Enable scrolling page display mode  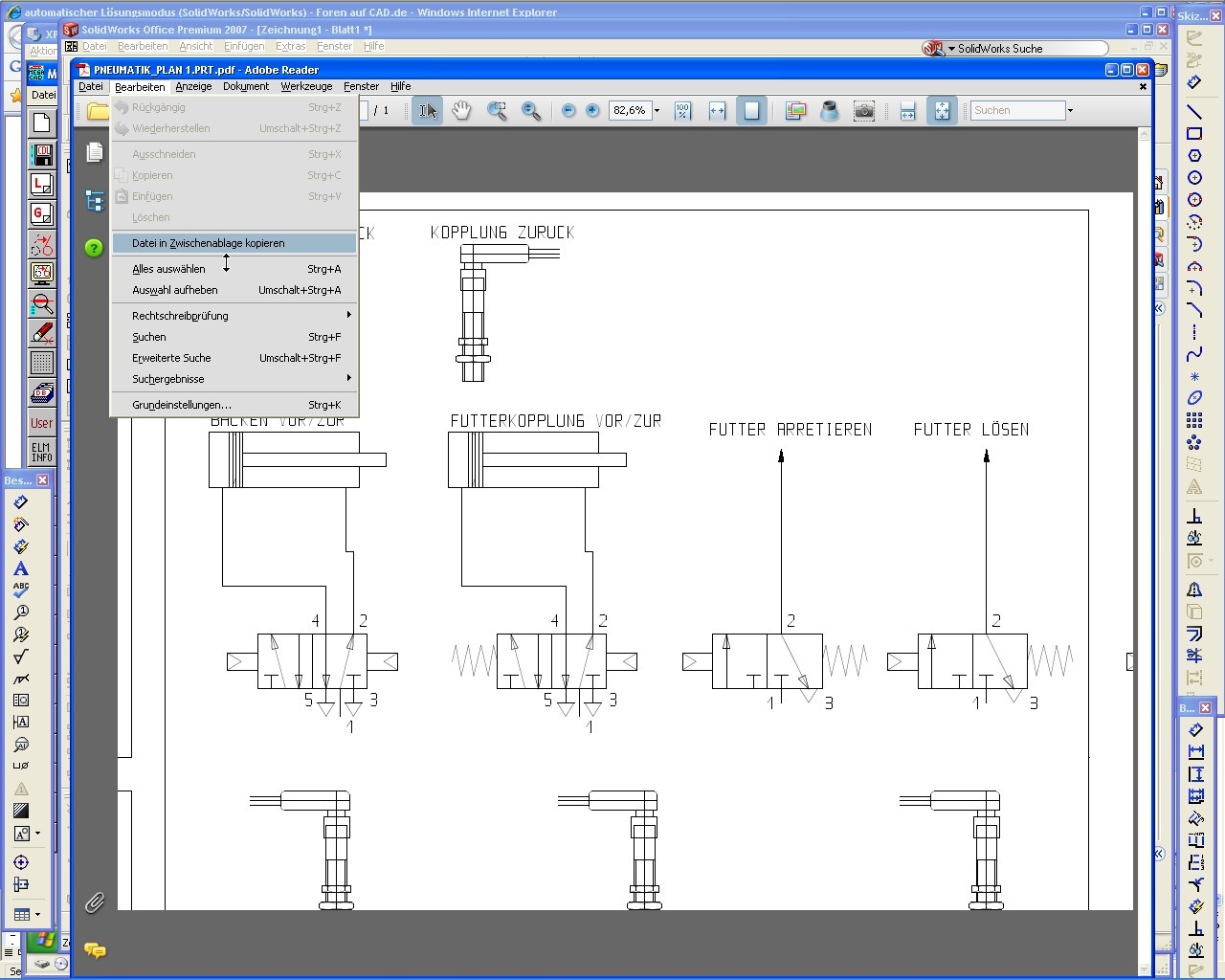(907, 111)
